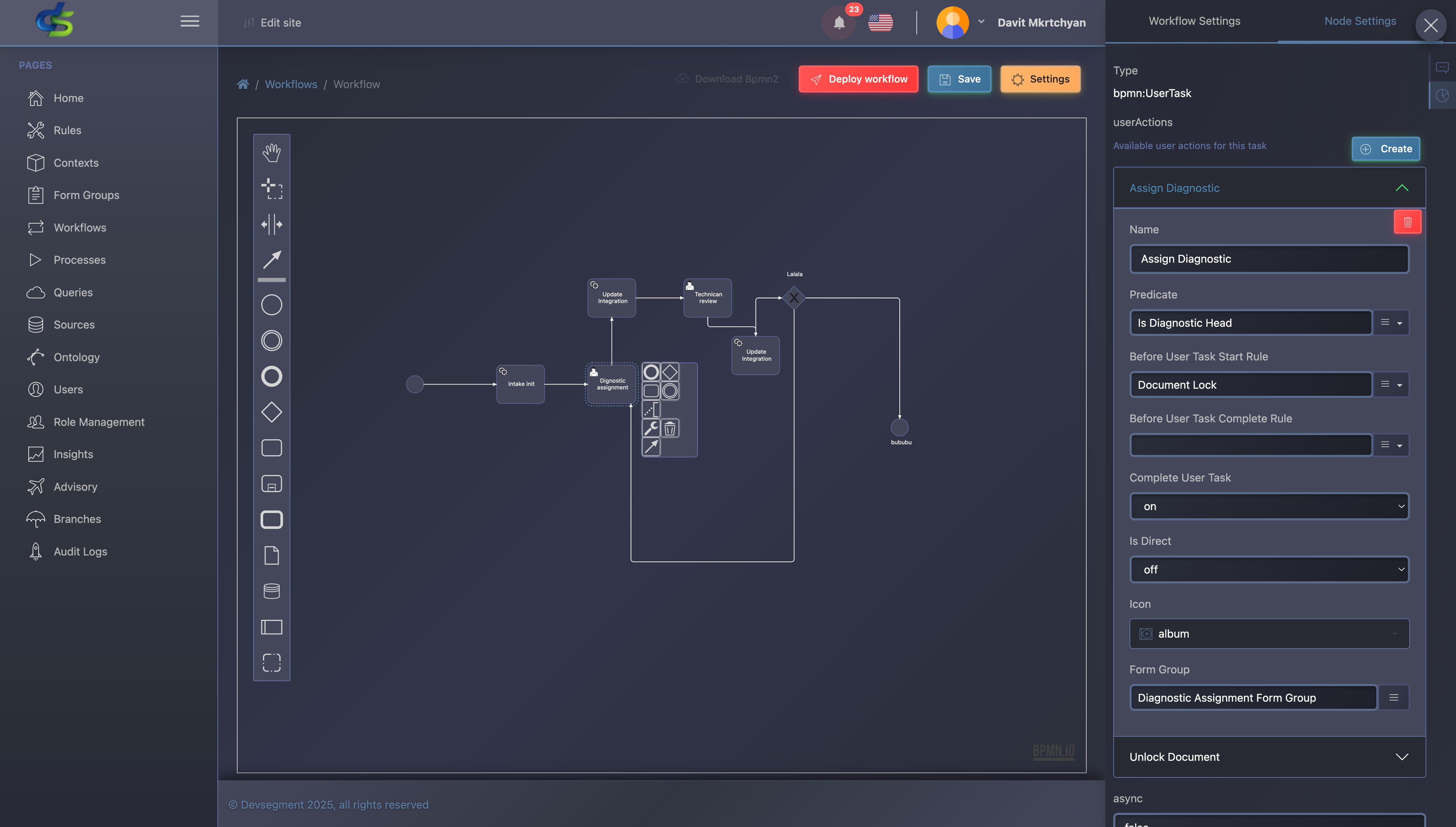Click the Deploy workflow button
Image resolution: width=1456 pixels, height=827 pixels.
858,79
